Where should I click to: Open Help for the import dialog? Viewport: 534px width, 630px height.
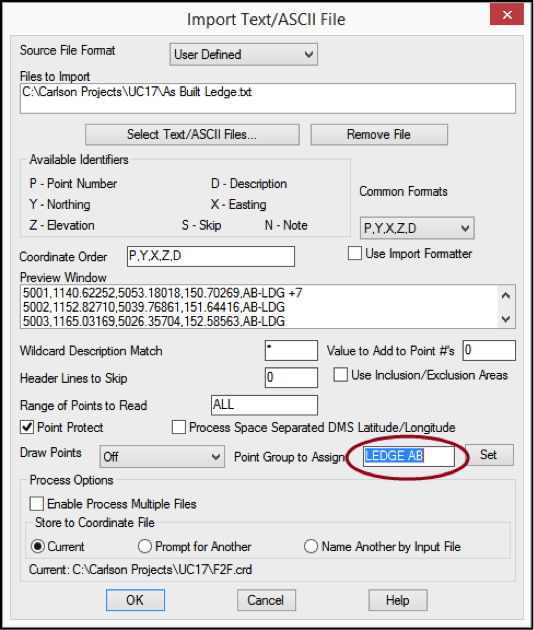[398, 600]
